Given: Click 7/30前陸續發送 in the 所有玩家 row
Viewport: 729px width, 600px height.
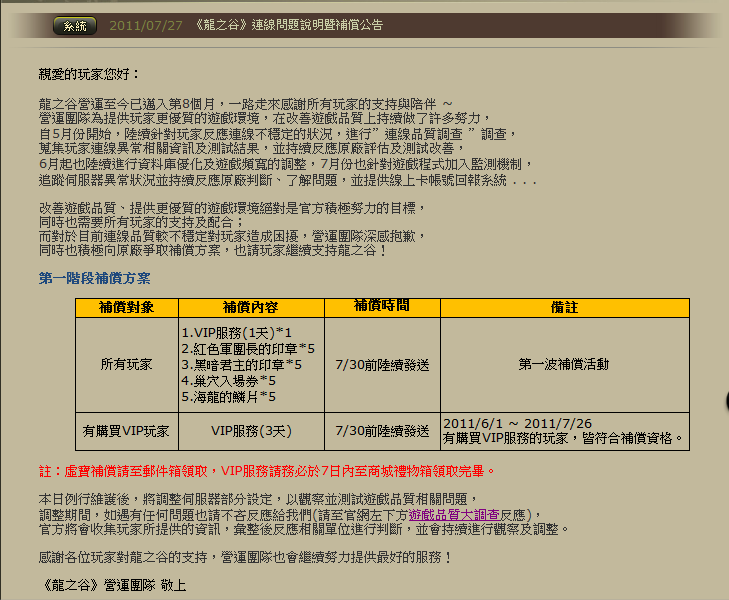Looking at the screenshot, I should [x=382, y=365].
